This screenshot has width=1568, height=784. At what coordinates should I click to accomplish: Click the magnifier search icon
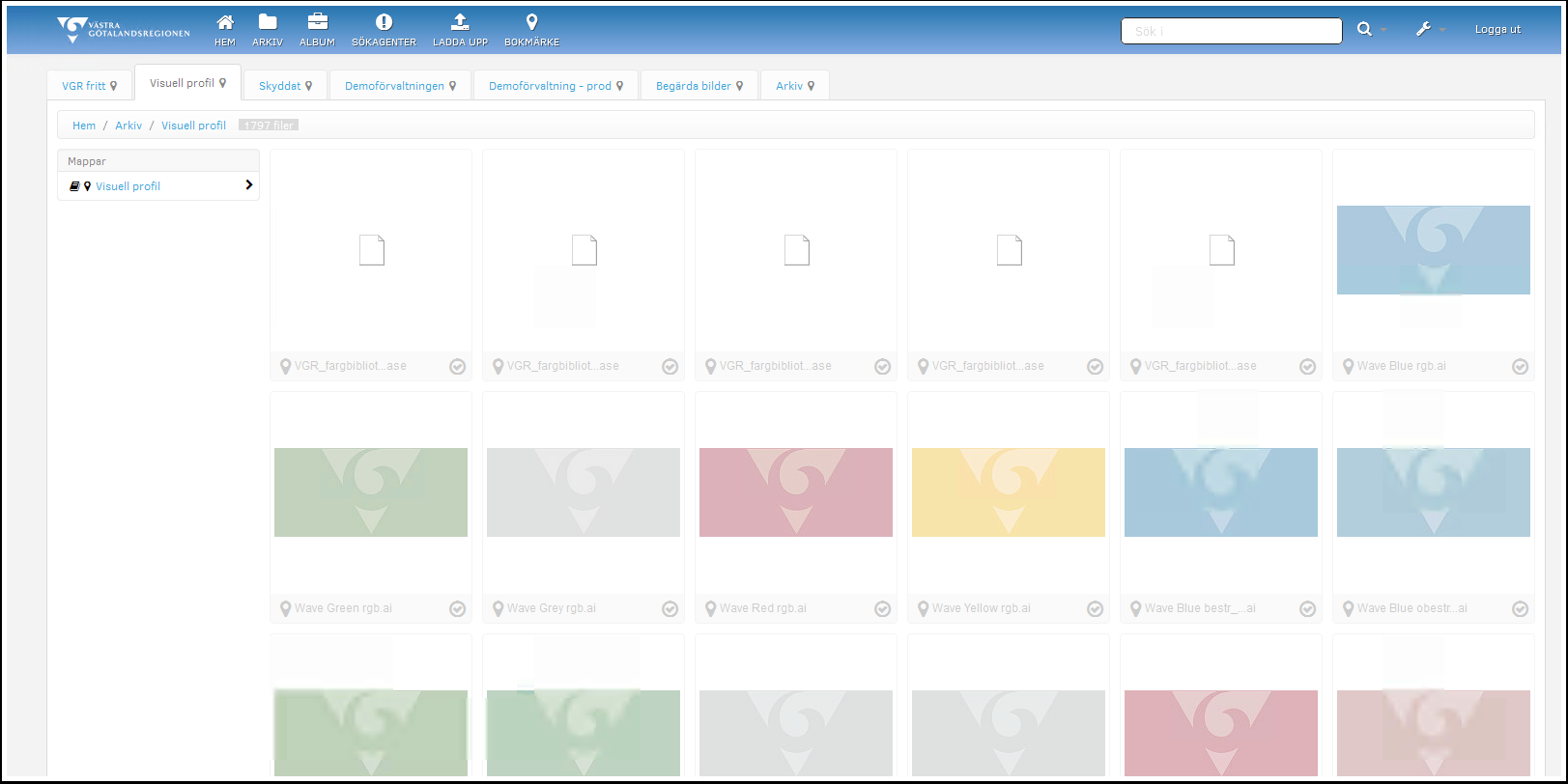click(1364, 30)
